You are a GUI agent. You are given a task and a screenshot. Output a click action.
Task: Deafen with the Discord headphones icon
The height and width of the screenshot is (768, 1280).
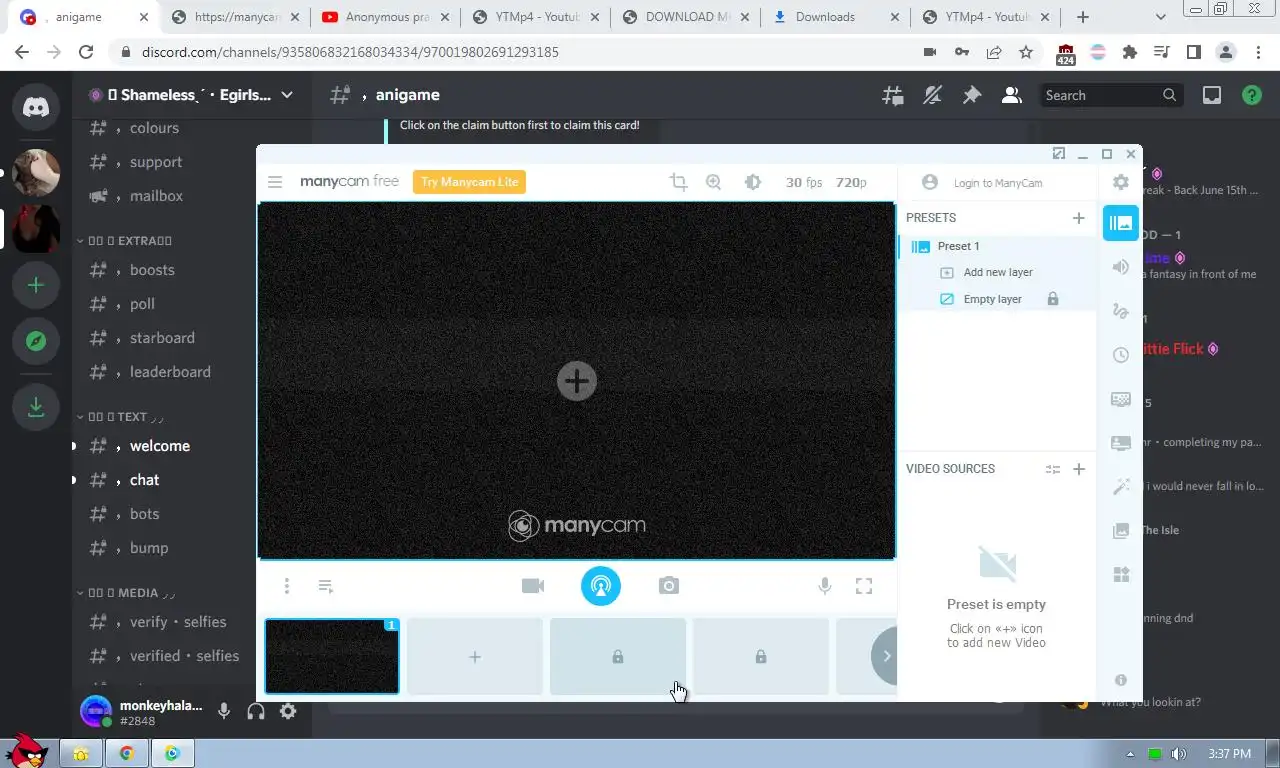256,711
